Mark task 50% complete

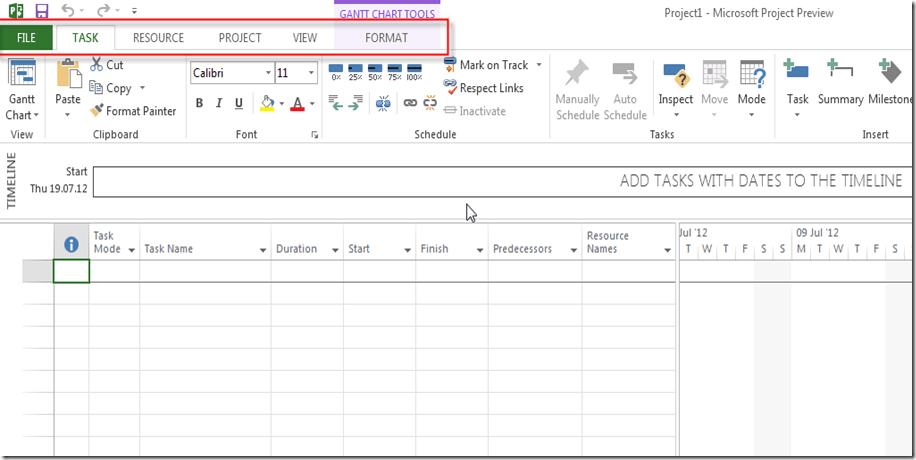[x=375, y=72]
